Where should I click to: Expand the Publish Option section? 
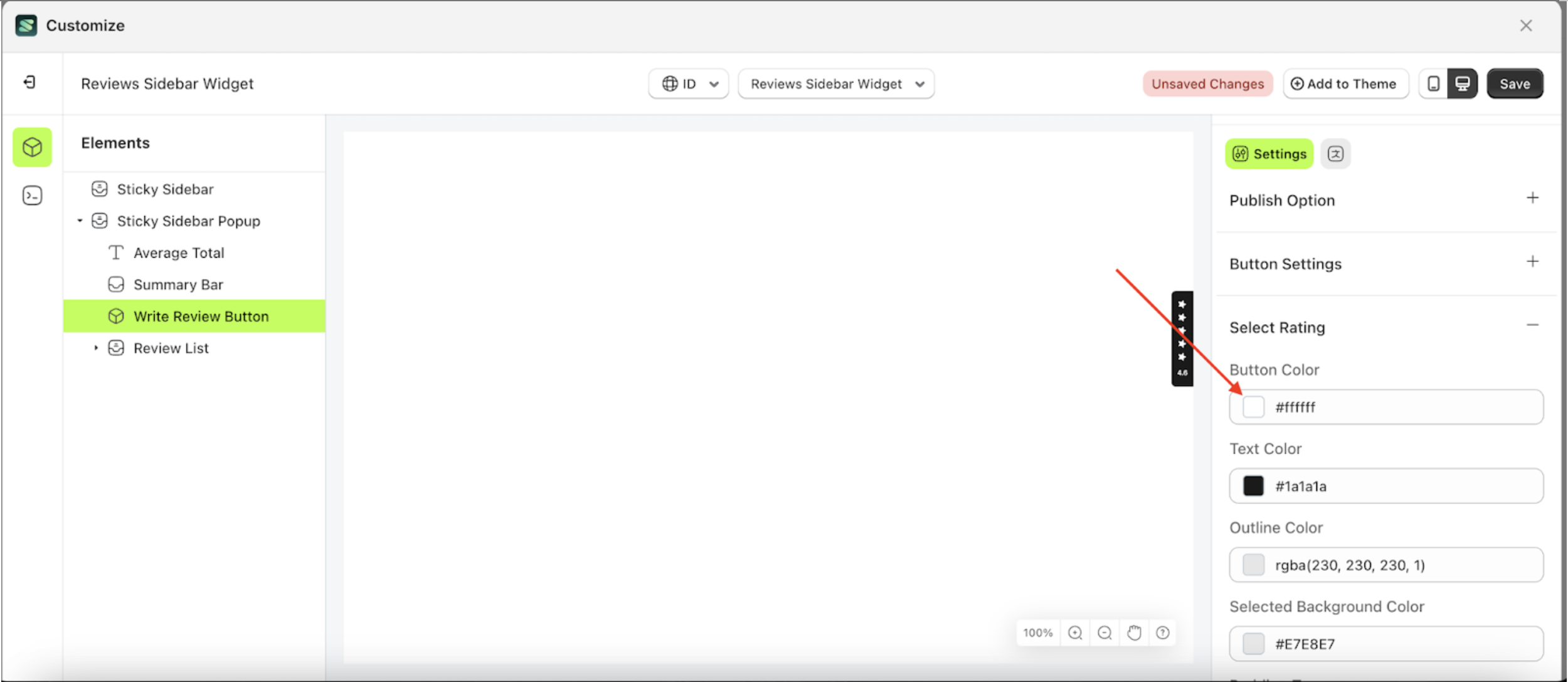coord(1532,198)
